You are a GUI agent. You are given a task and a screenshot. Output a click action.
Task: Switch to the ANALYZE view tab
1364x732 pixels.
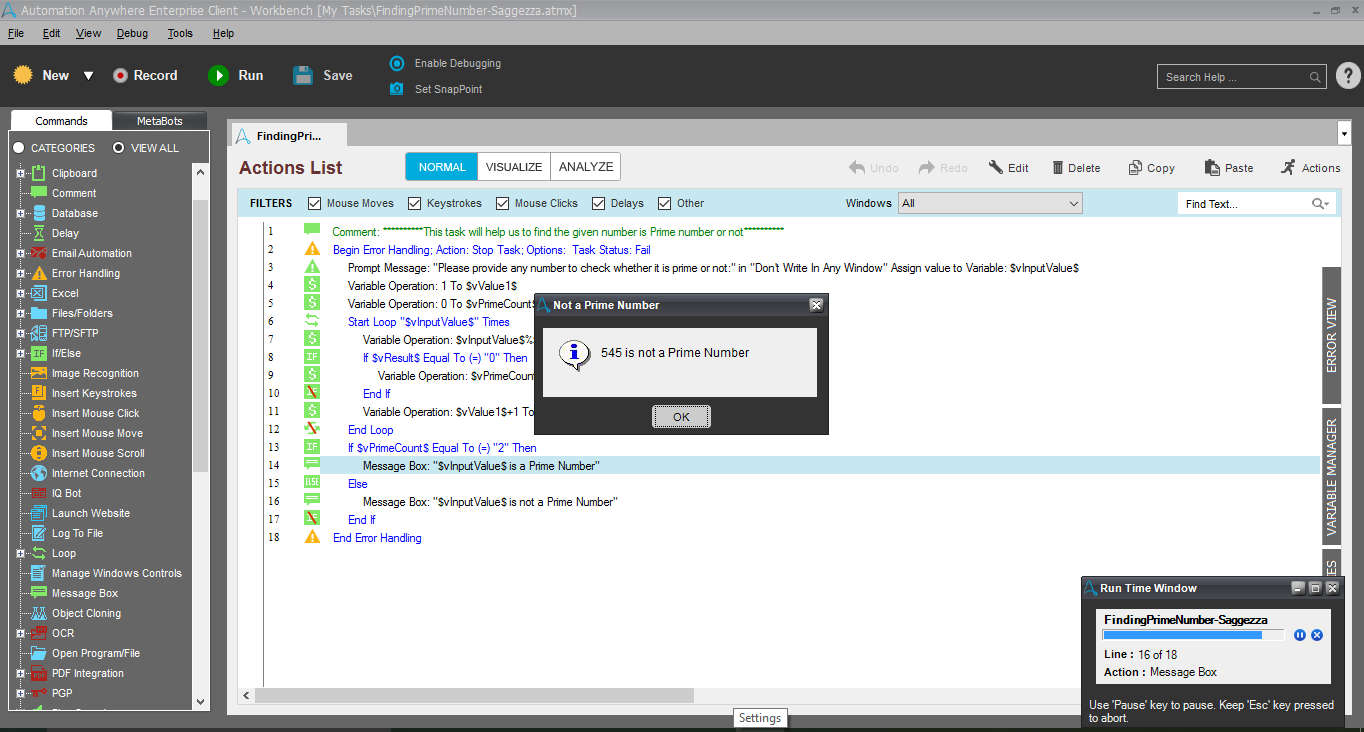point(586,167)
